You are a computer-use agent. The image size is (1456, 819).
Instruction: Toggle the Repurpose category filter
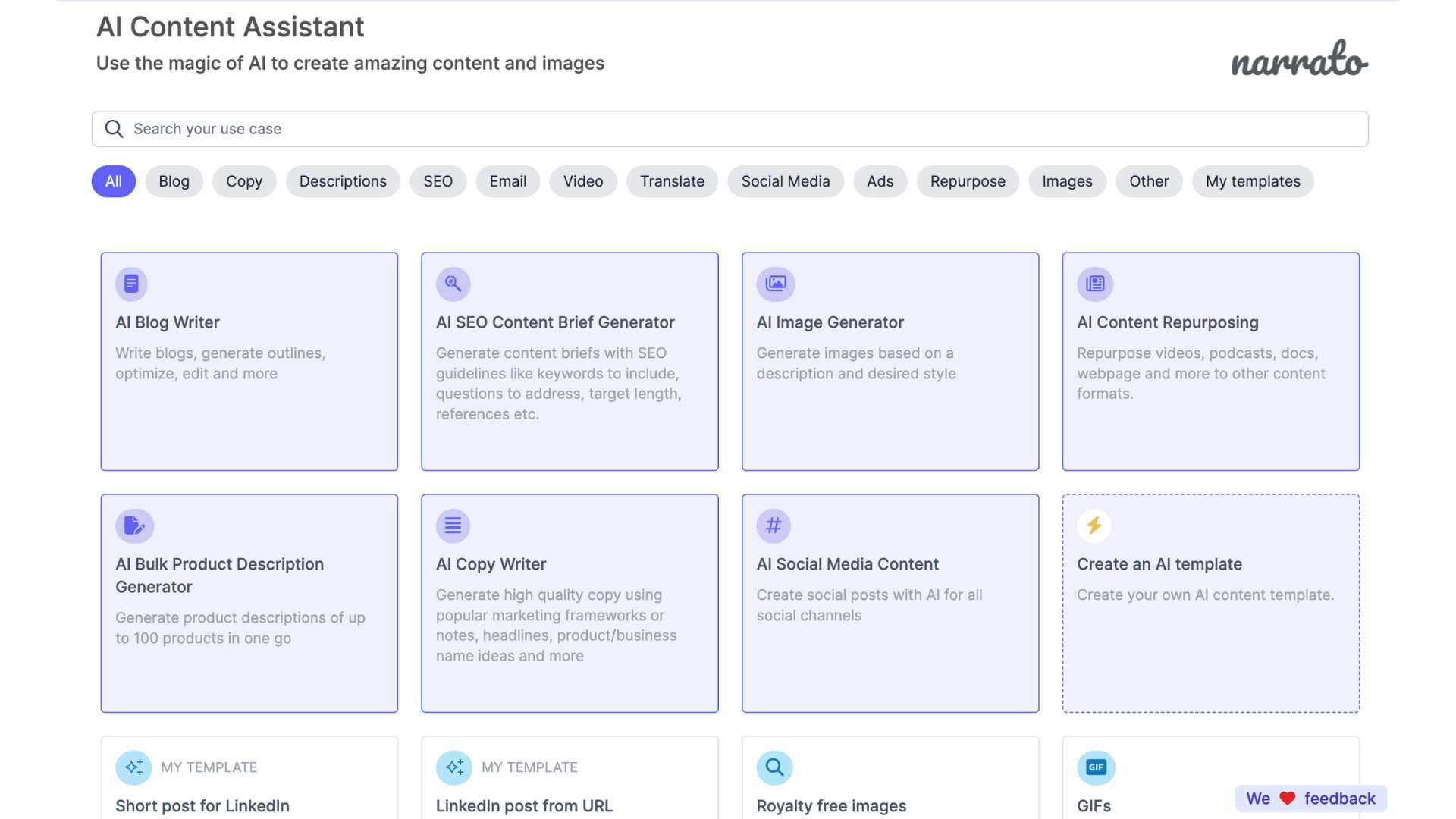point(967,181)
